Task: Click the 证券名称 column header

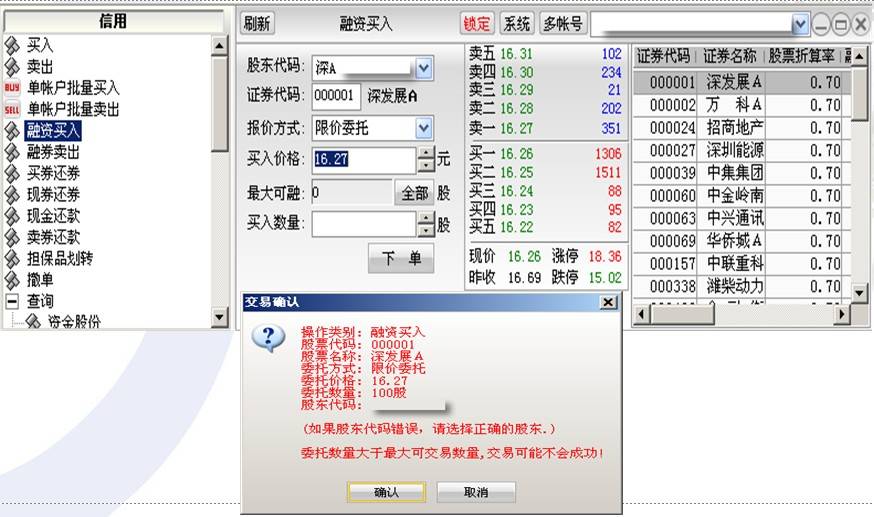Action: [730, 56]
